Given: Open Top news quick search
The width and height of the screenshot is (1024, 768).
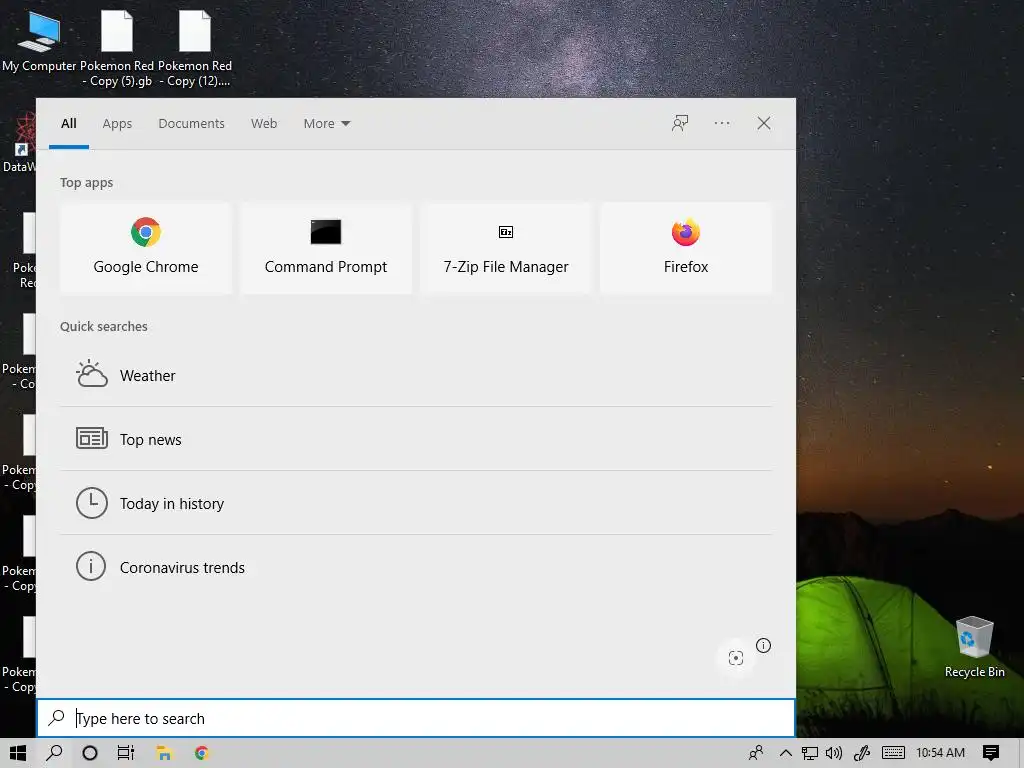Looking at the screenshot, I should 415,439.
